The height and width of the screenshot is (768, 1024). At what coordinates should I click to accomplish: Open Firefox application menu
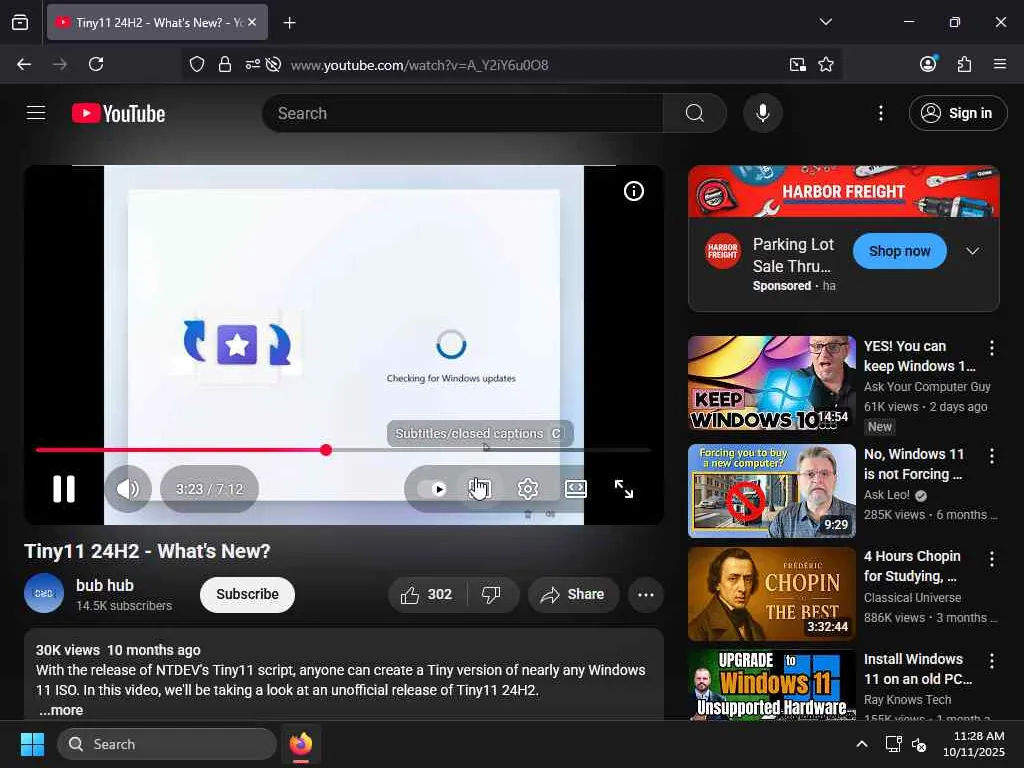(999, 64)
